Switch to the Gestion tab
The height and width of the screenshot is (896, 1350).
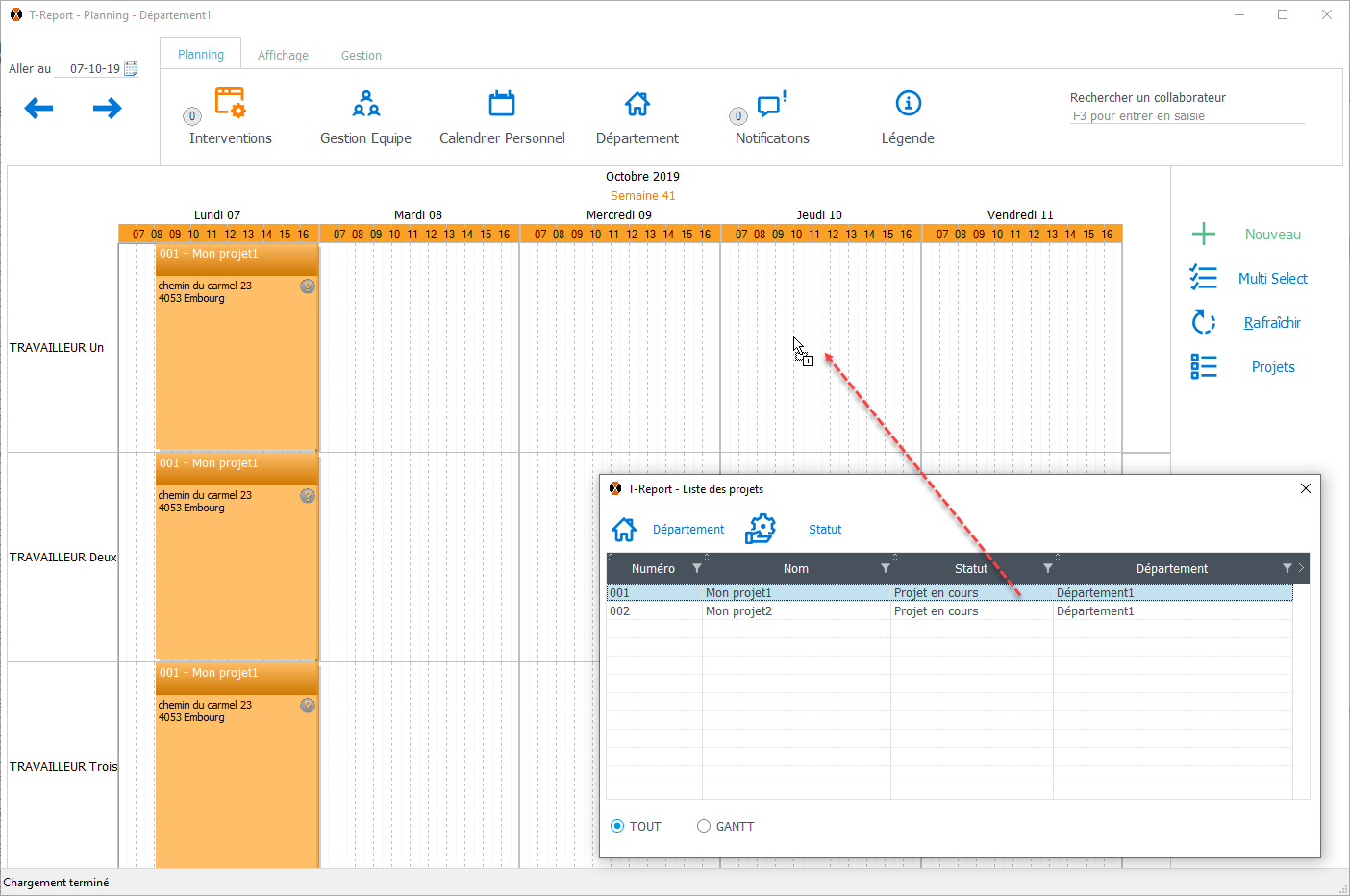(362, 56)
